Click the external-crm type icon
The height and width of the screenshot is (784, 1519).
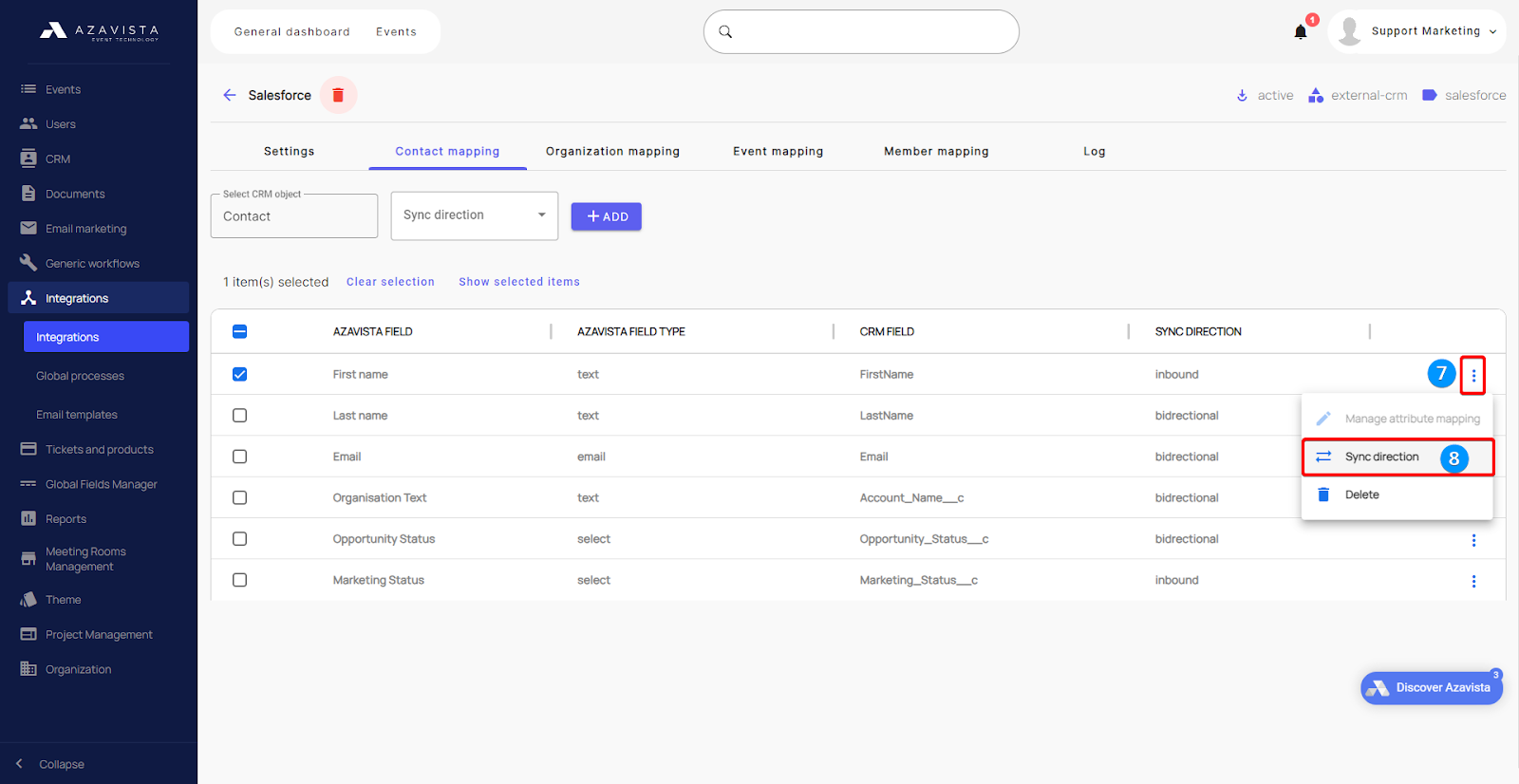coord(1316,95)
